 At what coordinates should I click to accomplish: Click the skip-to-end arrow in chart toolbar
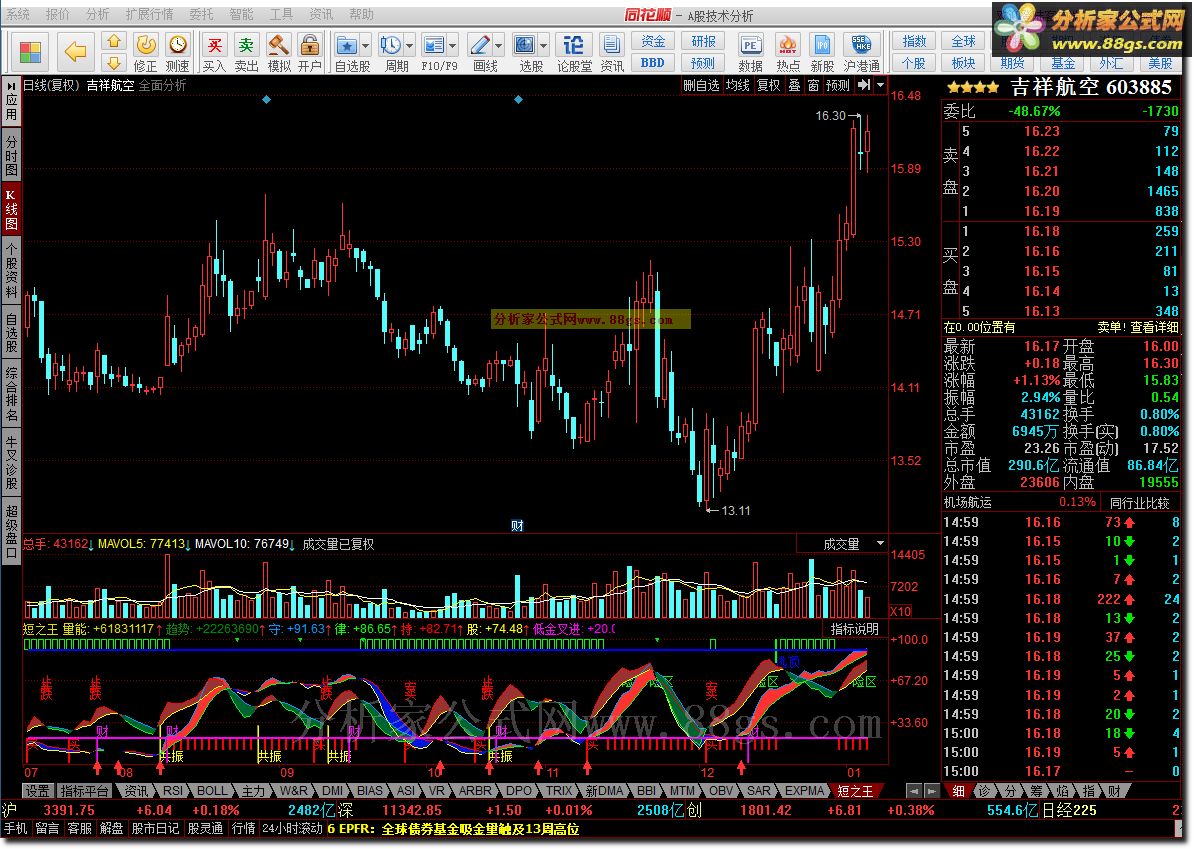tap(864, 85)
